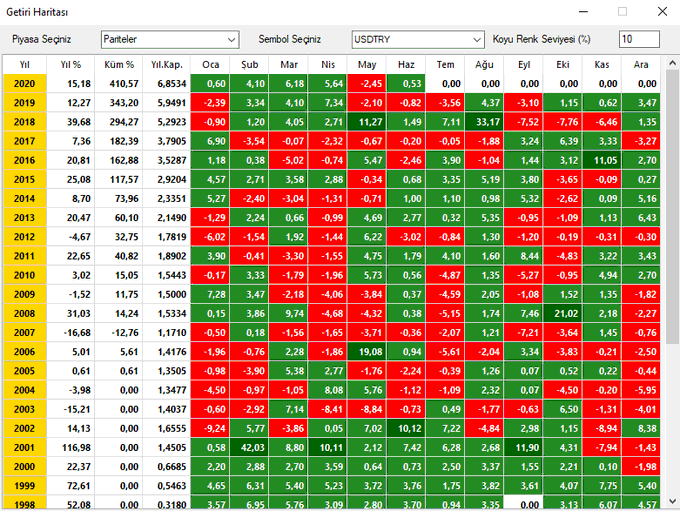Viewport: 680px width, 511px height.
Task: Click the Şub month column header
Action: point(249,65)
